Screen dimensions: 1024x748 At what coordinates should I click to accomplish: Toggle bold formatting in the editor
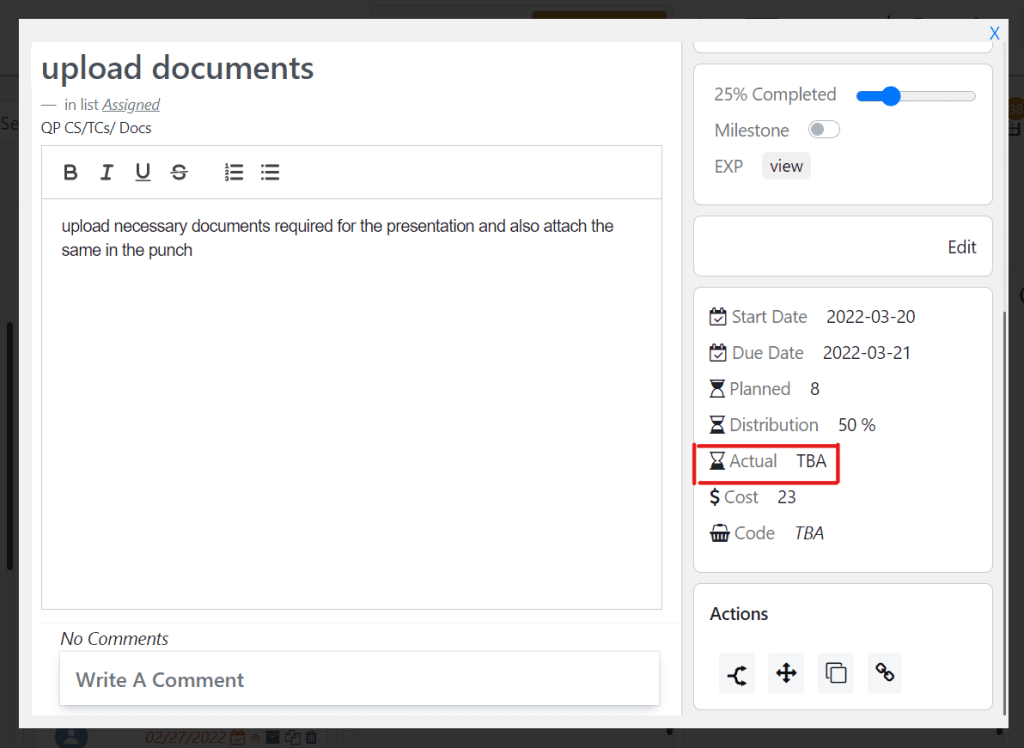(x=71, y=172)
